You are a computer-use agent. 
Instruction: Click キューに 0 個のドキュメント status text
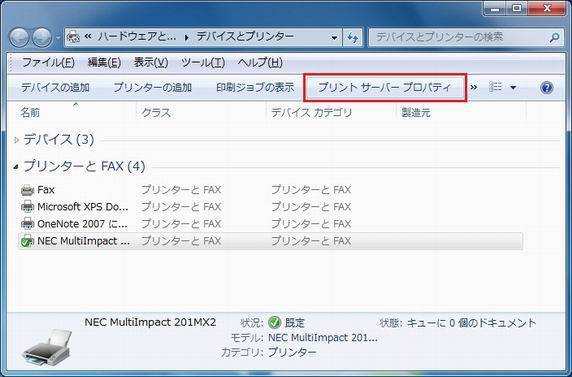pos(471,323)
